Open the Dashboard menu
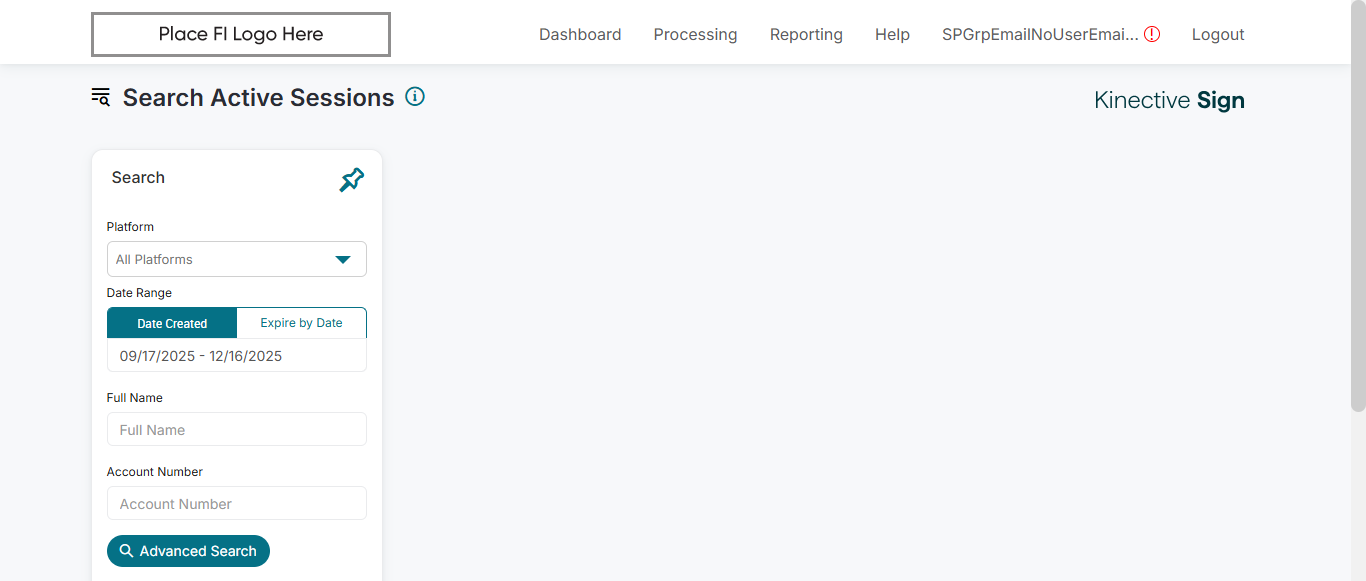The width and height of the screenshot is (1366, 581). click(580, 34)
